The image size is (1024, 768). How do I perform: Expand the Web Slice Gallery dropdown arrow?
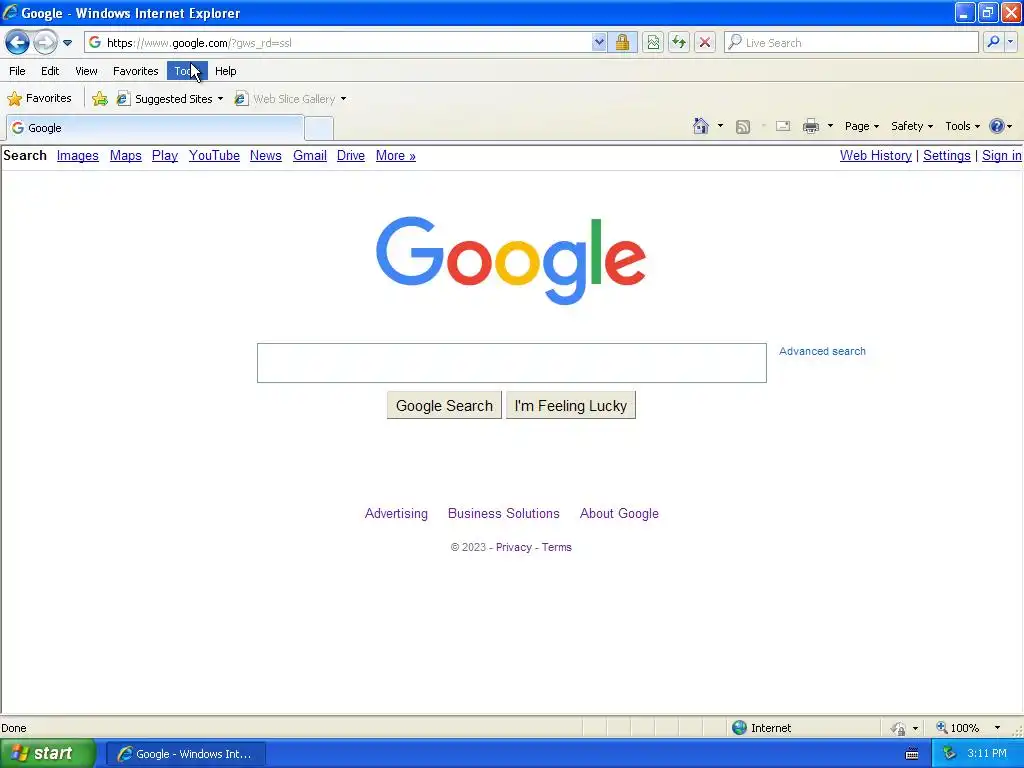[x=344, y=99]
